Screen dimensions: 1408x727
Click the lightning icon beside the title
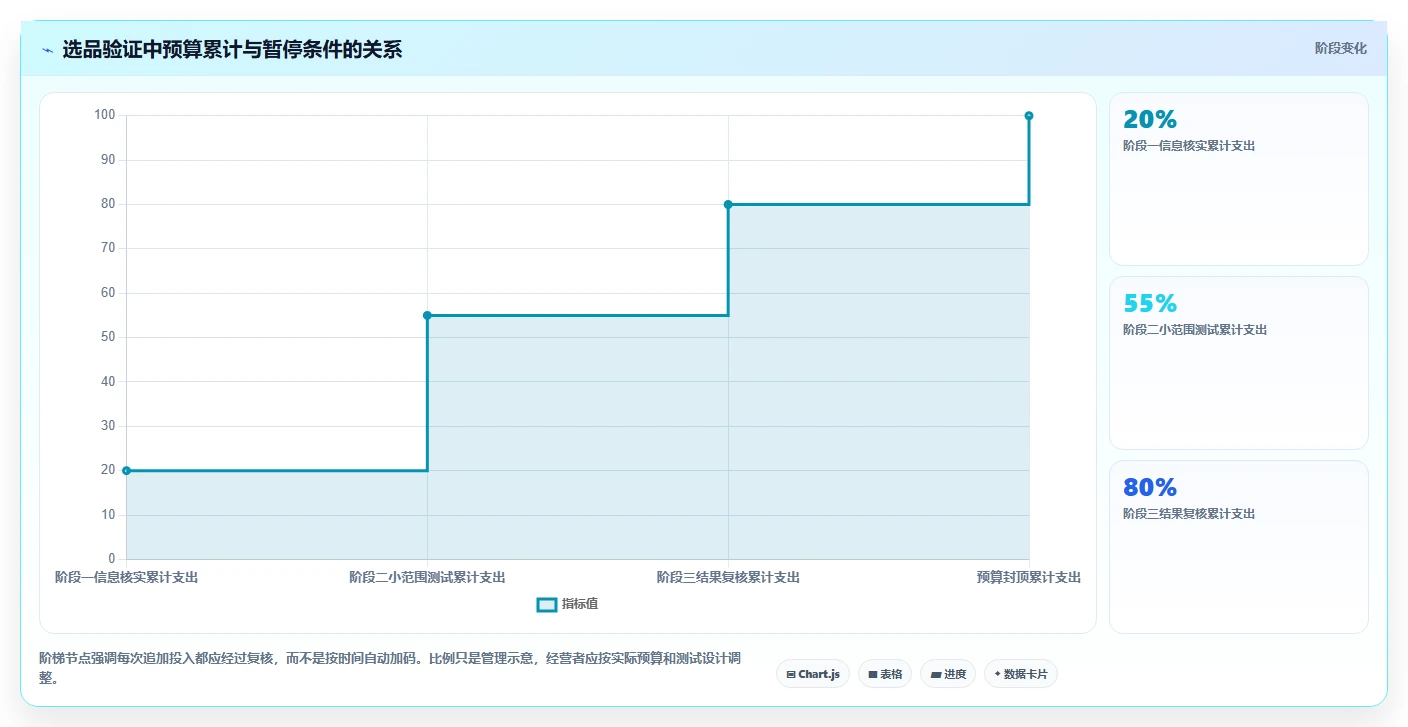click(47, 50)
